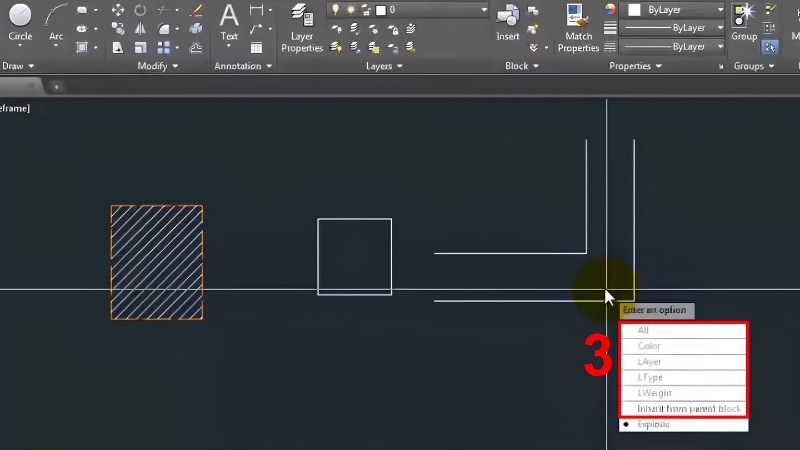This screenshot has height=450, width=800.
Task: Click the Ungroup icon in Groups panel
Action: (770, 10)
